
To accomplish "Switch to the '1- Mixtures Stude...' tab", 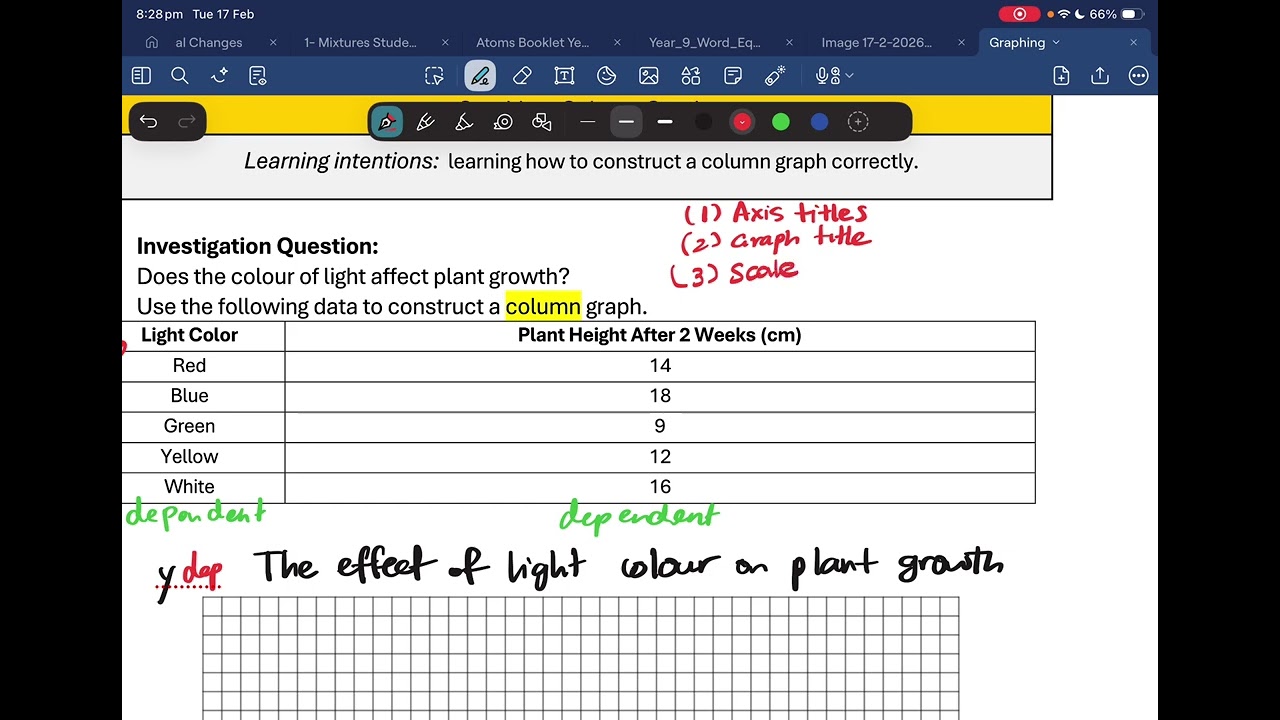I will (x=360, y=43).
